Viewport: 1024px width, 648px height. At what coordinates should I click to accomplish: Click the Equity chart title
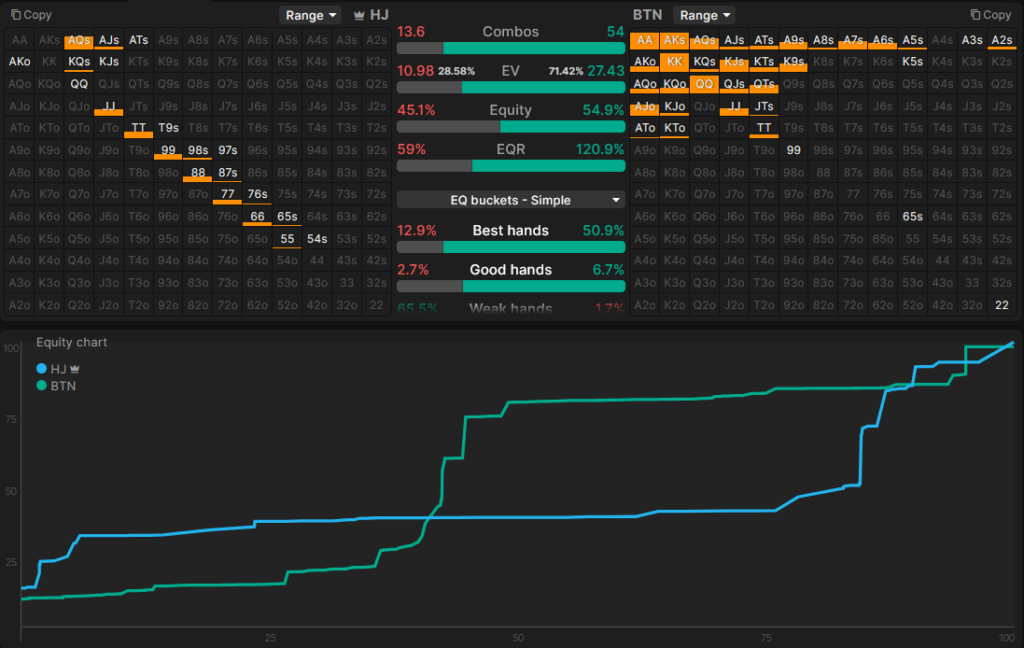pos(71,342)
